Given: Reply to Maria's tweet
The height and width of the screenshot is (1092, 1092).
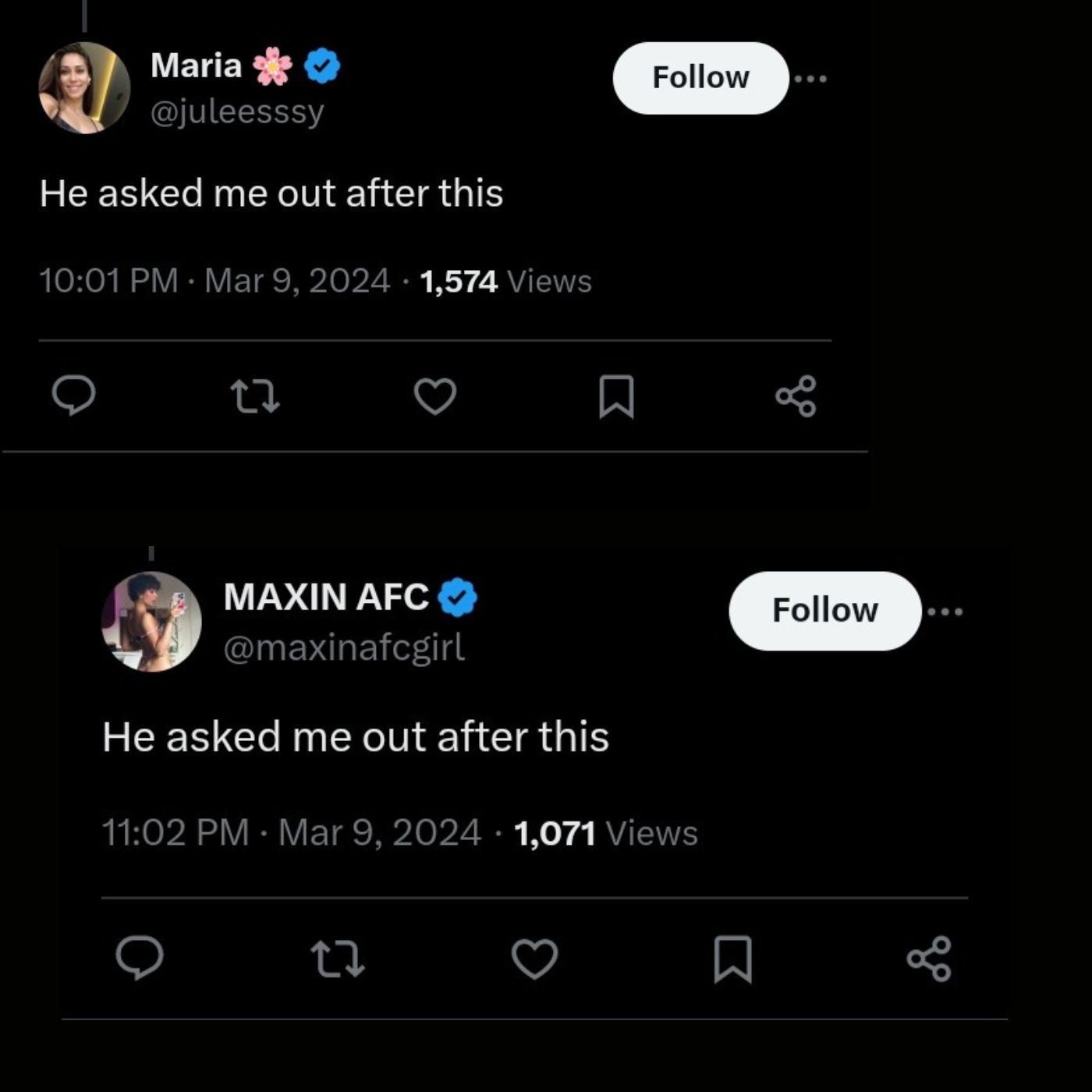Looking at the screenshot, I should pyautogui.click(x=74, y=395).
